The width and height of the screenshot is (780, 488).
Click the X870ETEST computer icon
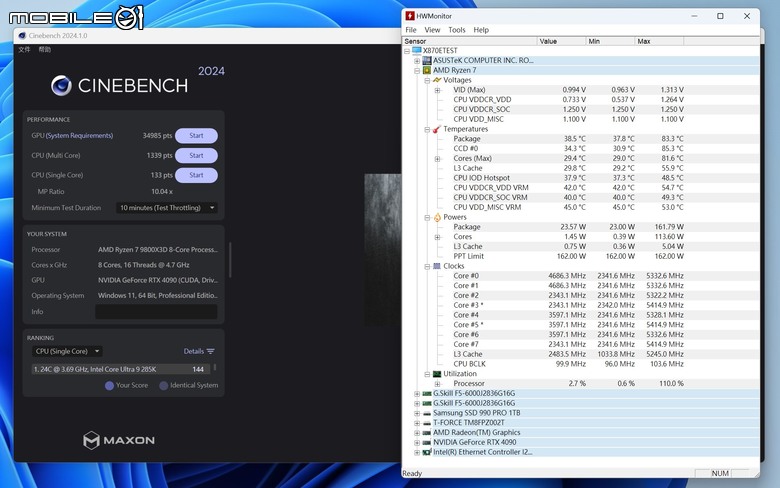pyautogui.click(x=417, y=50)
